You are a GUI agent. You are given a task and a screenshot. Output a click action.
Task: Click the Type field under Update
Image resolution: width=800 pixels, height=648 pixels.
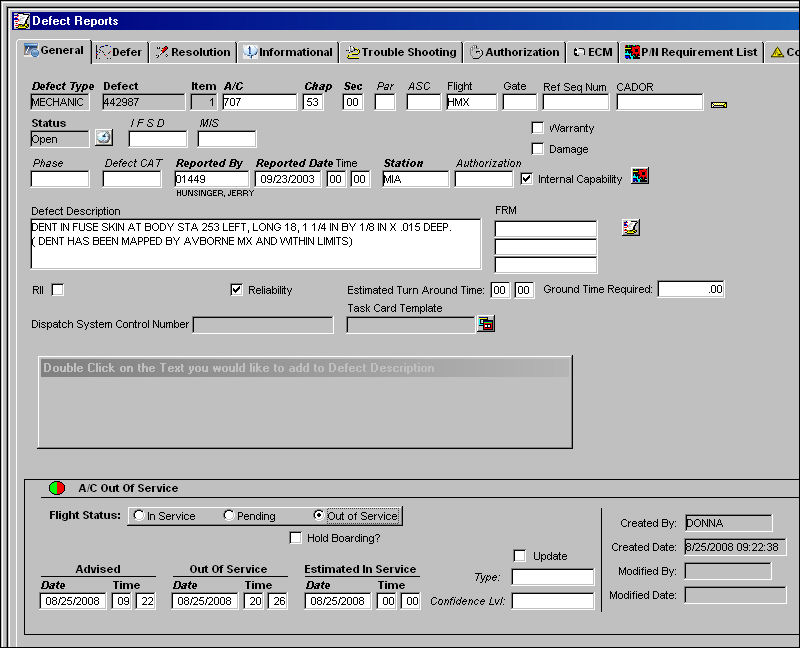[553, 577]
